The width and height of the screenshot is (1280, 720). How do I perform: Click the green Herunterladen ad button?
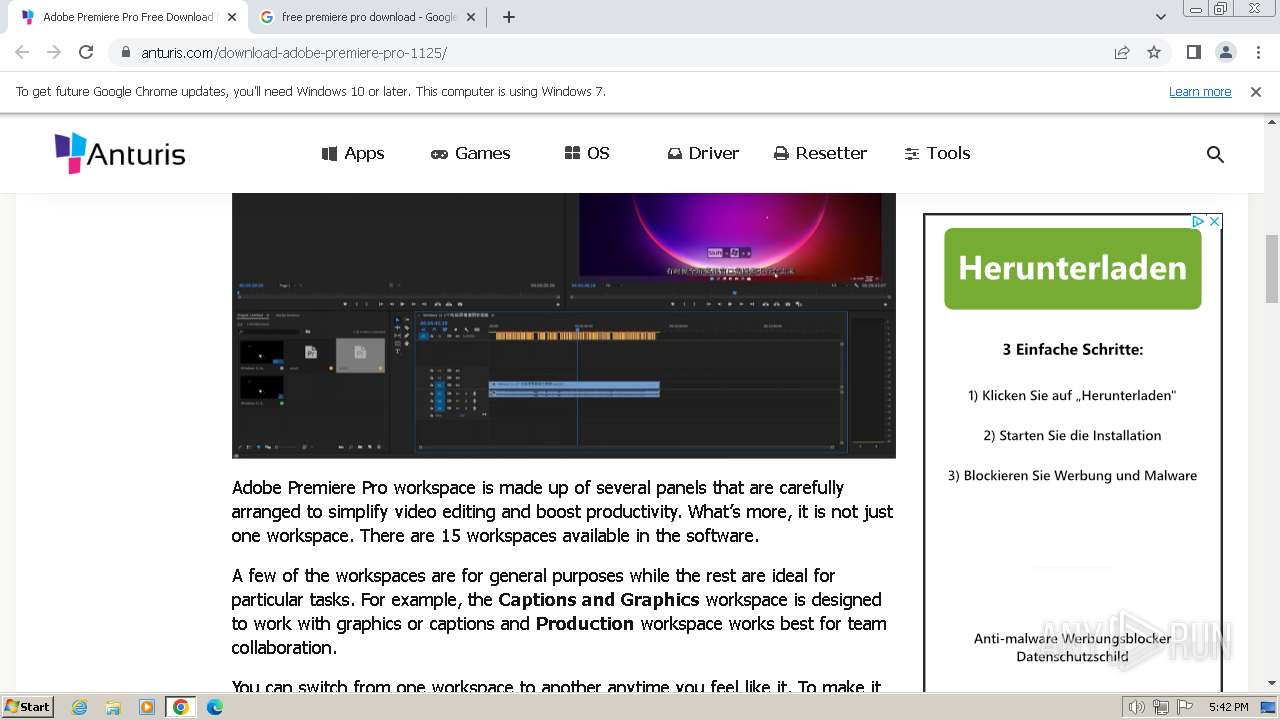1072,268
